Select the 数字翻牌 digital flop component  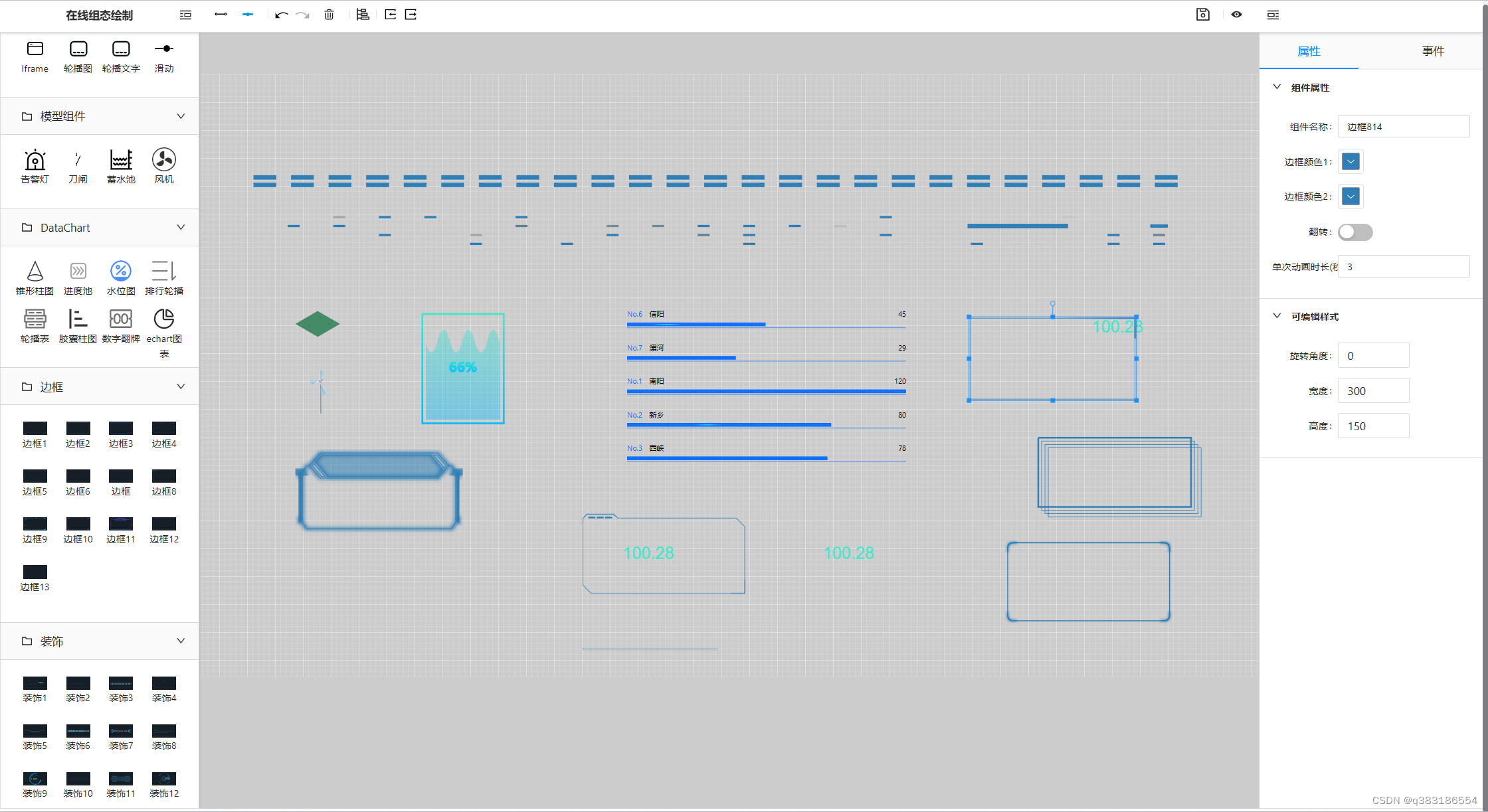click(x=120, y=324)
